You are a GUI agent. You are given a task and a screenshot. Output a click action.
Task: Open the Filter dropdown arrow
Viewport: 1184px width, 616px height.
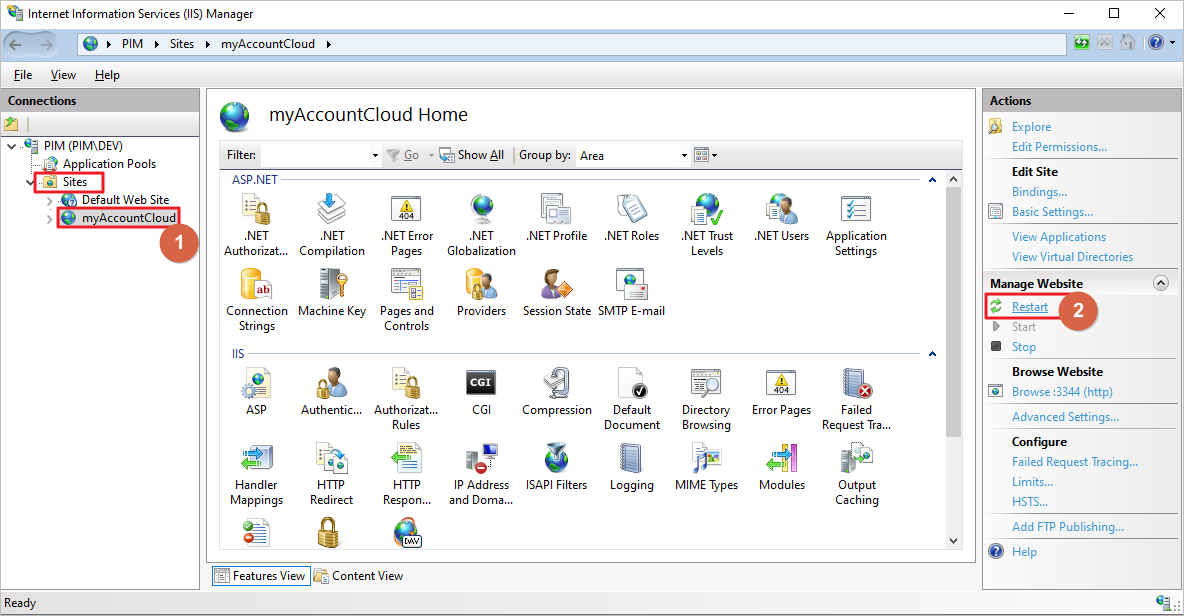[375, 156]
